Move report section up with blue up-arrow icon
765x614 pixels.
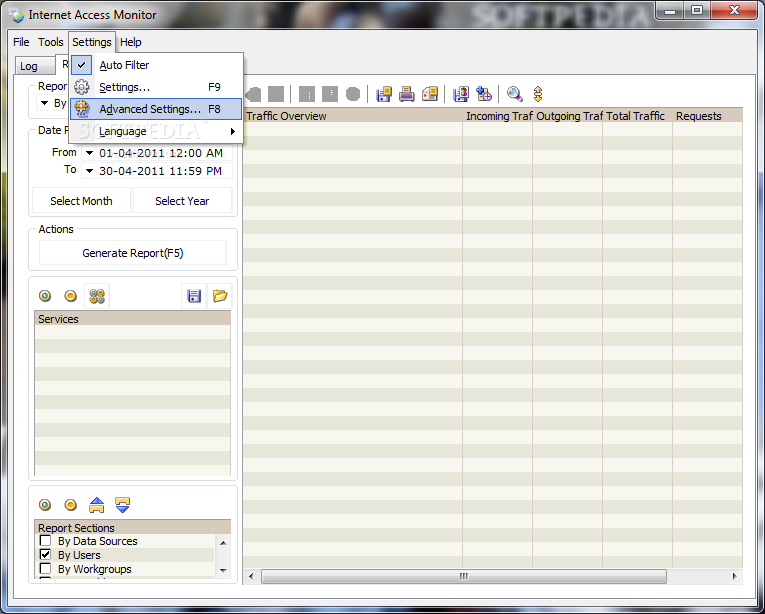pos(97,505)
